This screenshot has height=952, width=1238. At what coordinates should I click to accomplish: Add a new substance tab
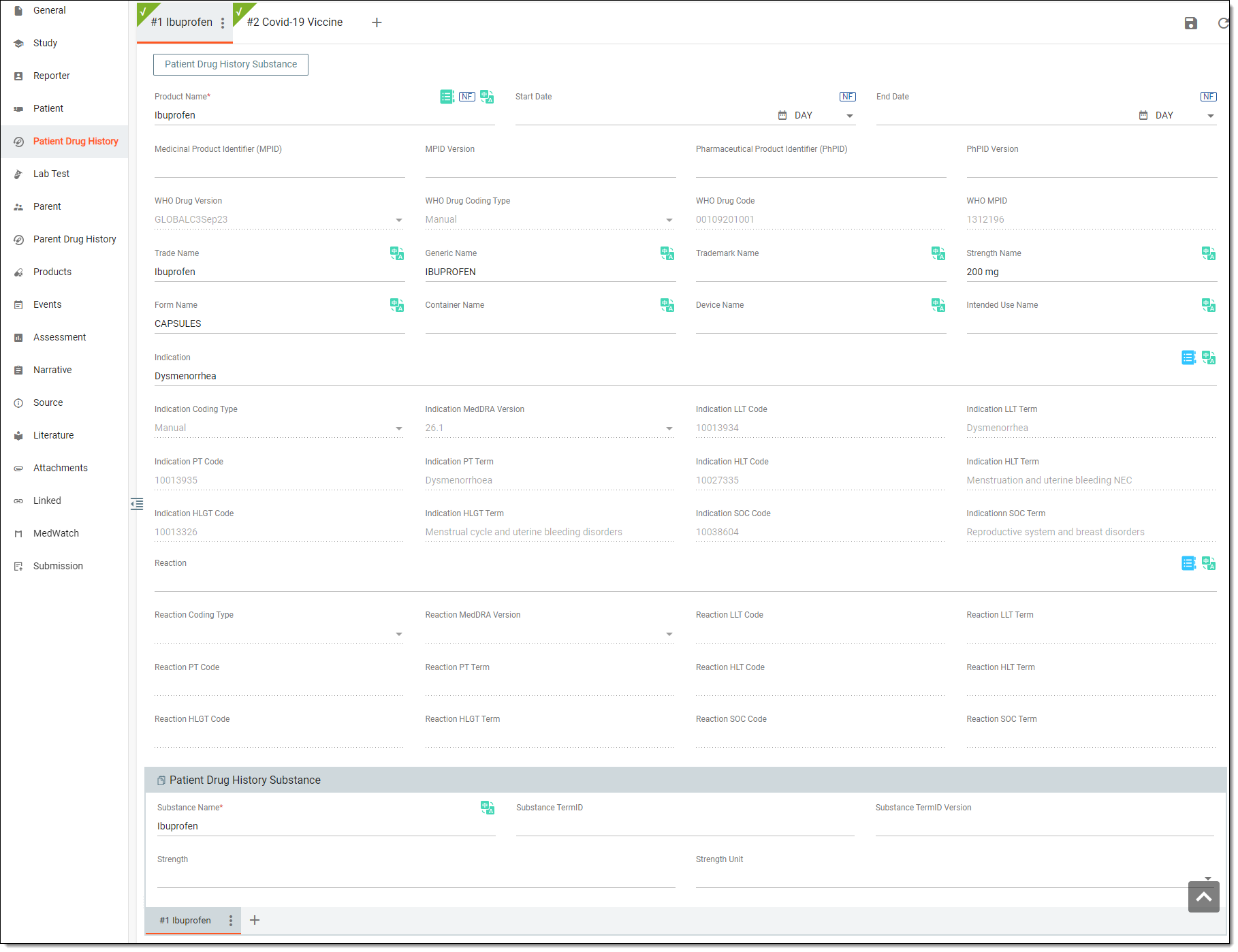255,921
